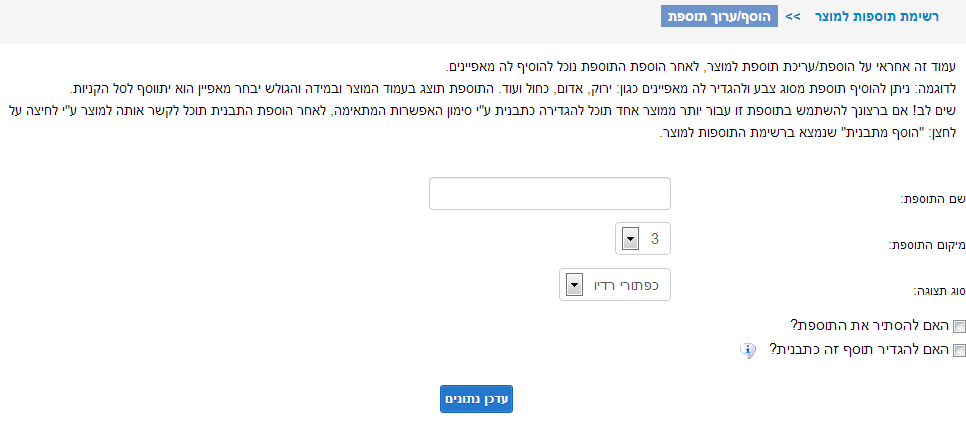966x427 pixels.
Task: Click the סוג תצוגה field label
Action: pos(938,290)
